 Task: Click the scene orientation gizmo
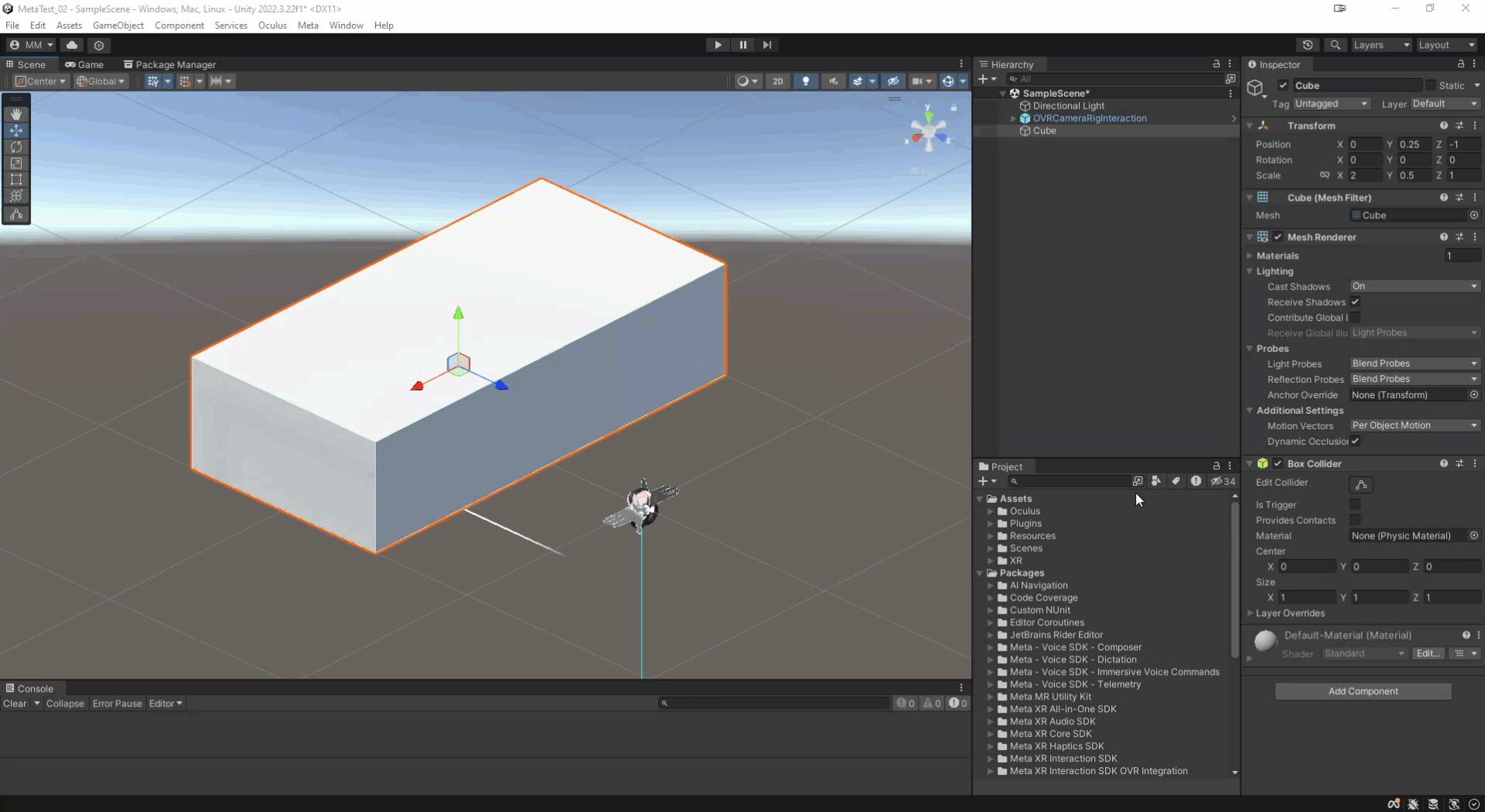click(x=928, y=132)
